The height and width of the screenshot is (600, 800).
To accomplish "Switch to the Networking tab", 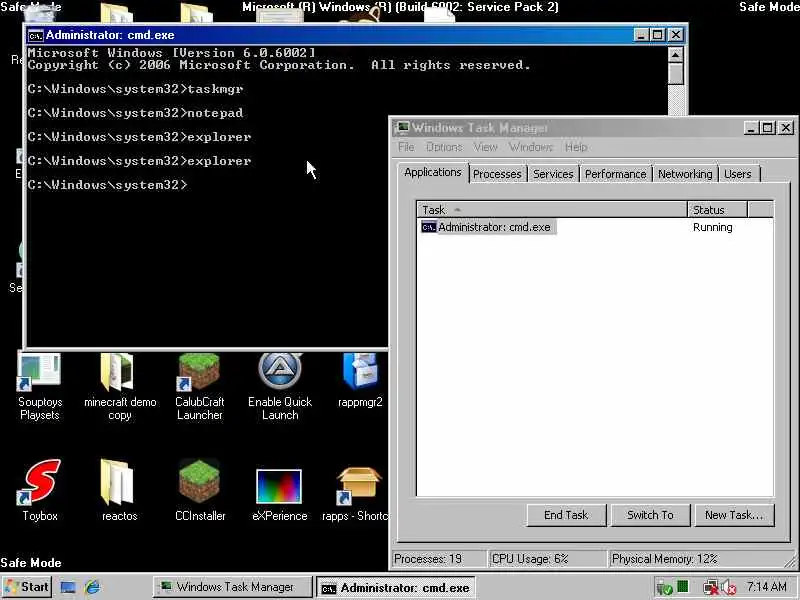I will [x=685, y=174].
